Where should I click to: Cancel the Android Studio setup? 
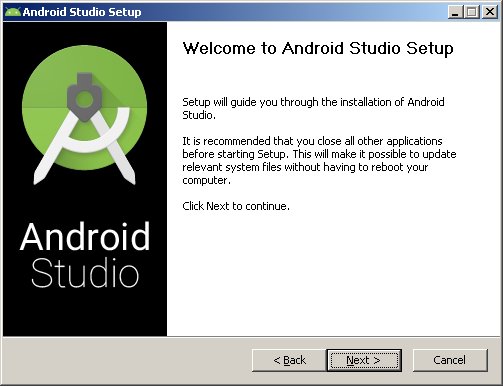[450, 360]
